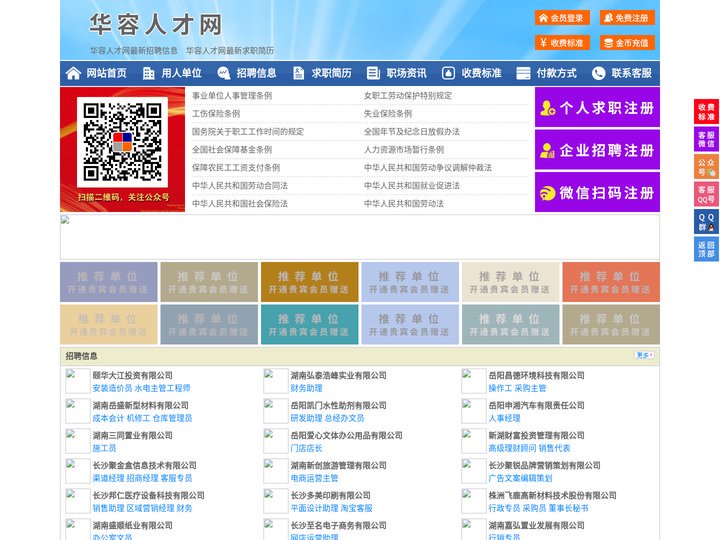Open company 长沙多美印刷有限公司
The width and height of the screenshot is (720, 540).
(331, 495)
